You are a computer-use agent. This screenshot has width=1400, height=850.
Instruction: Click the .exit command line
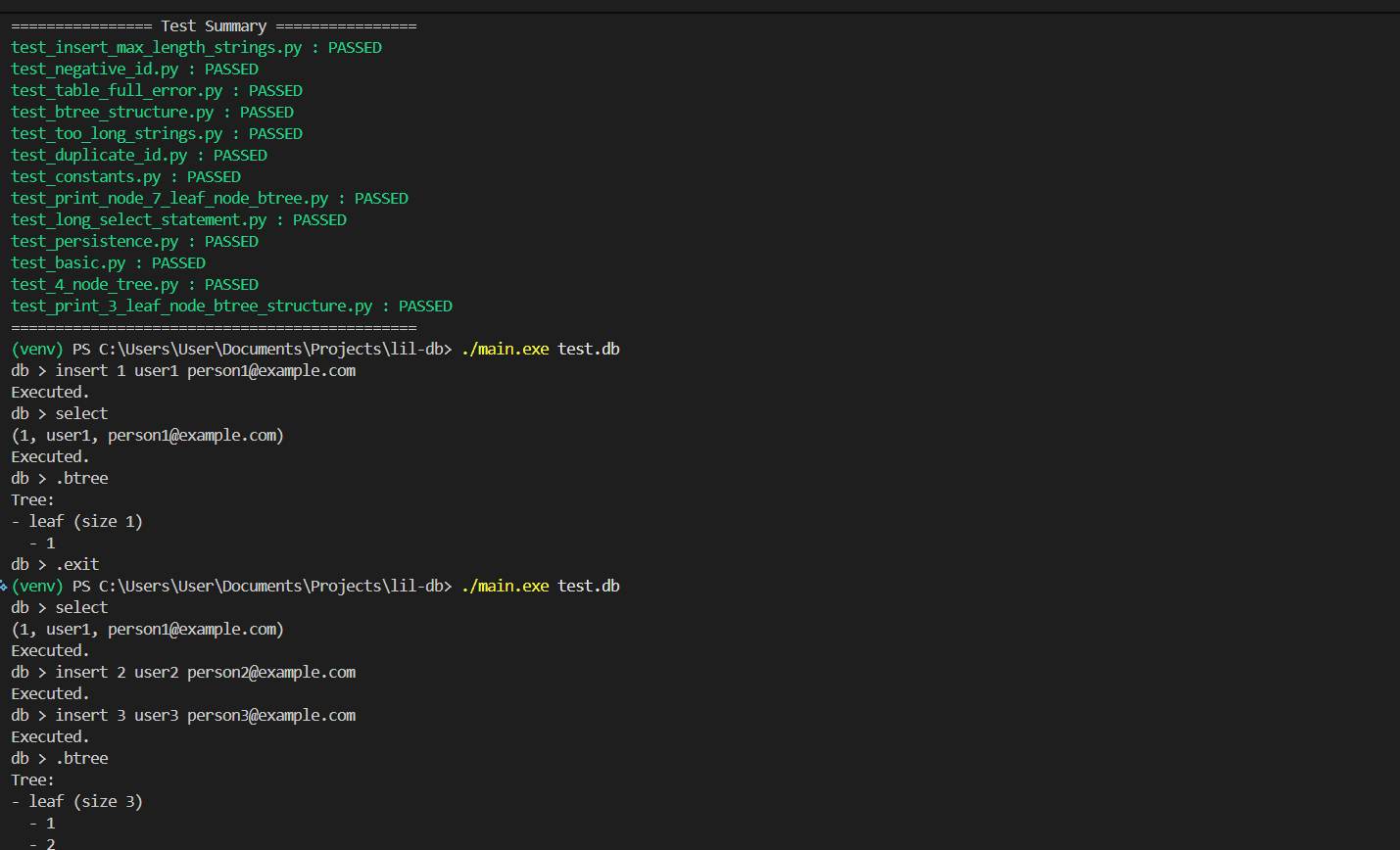click(x=76, y=565)
